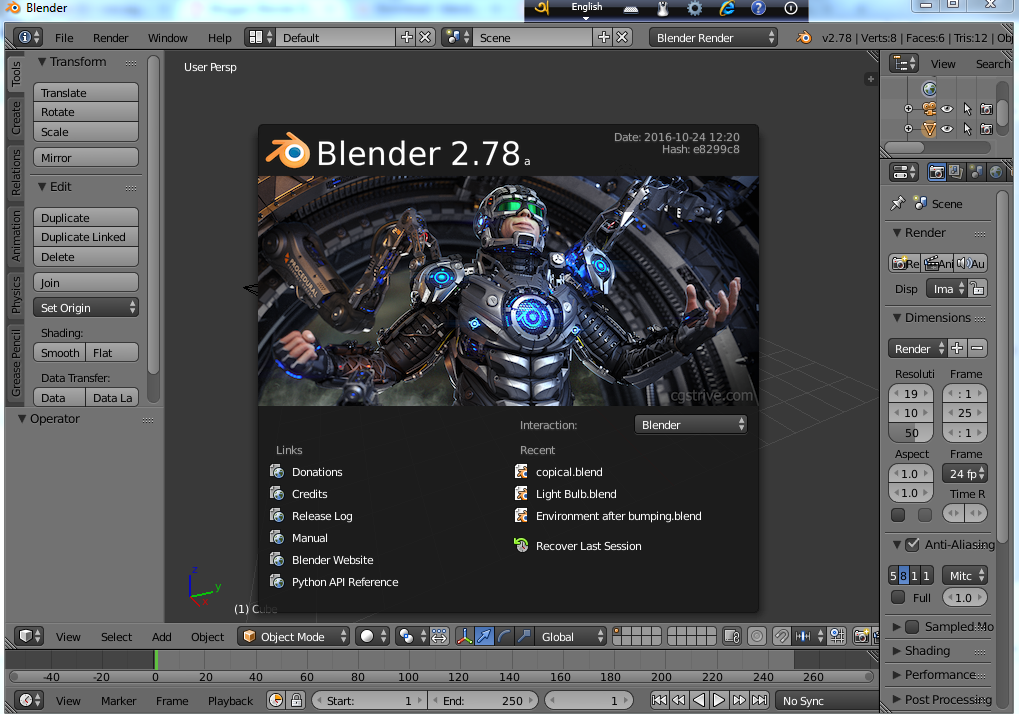The height and width of the screenshot is (714, 1019).
Task: Click the Marker menu in the timeline
Action: [118, 700]
